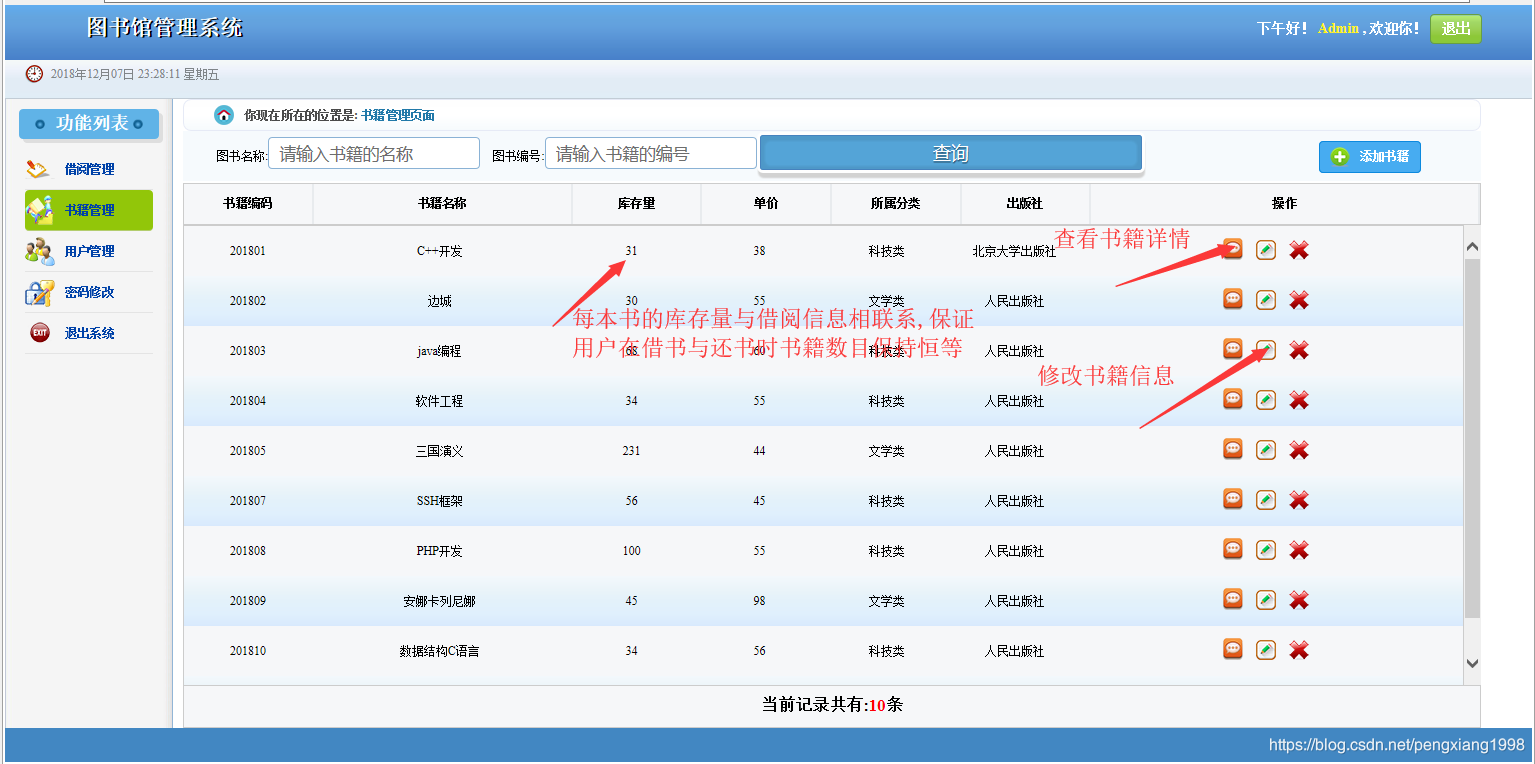Edit the SSH框架 book

point(1266,500)
